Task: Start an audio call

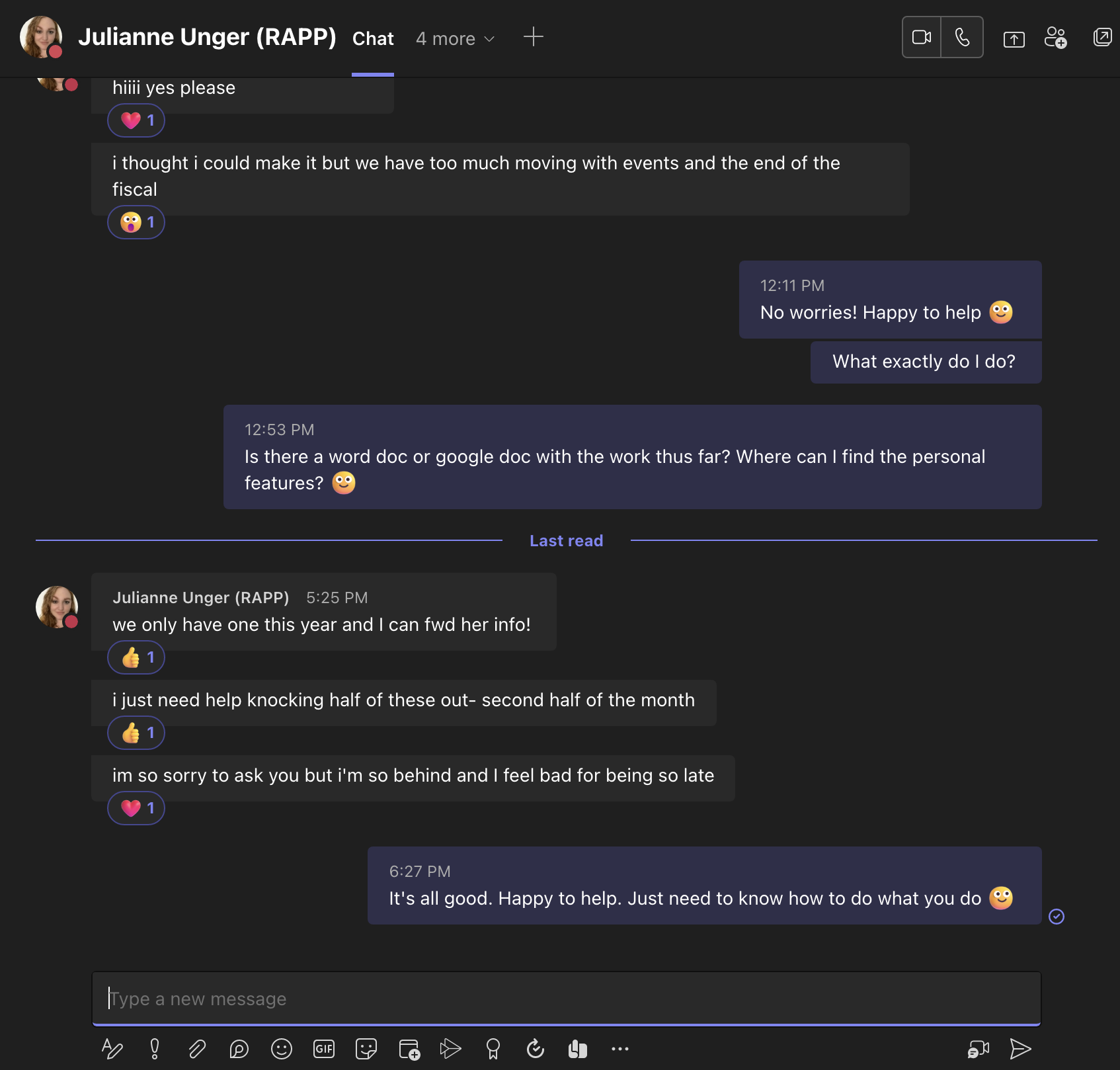Action: [963, 37]
